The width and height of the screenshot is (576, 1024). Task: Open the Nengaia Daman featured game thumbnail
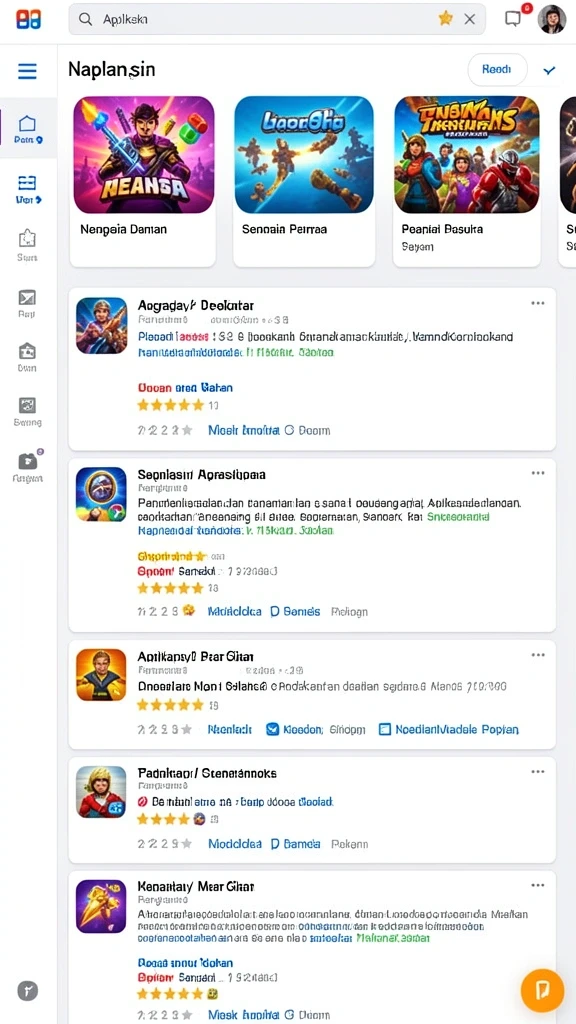[144, 155]
